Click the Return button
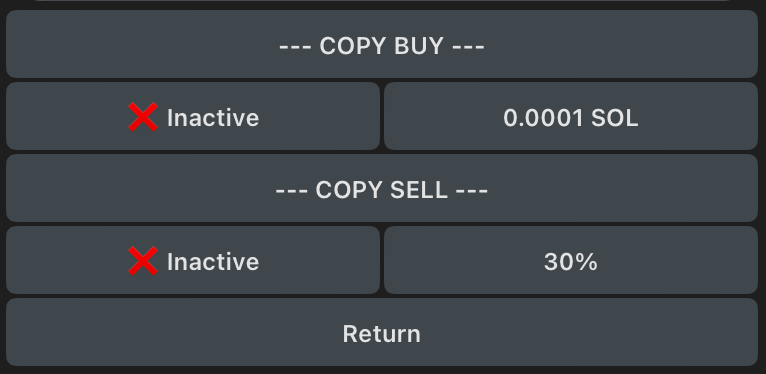 coord(382,332)
